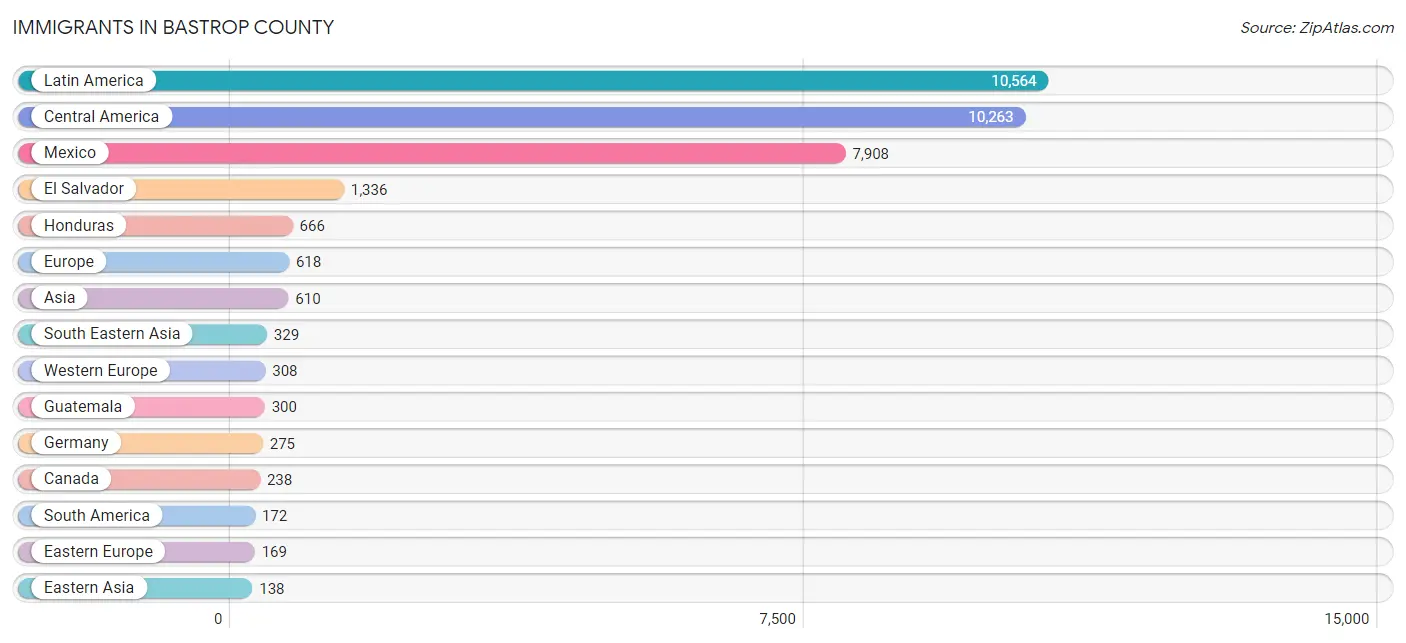The image size is (1406, 643).
Task: Click the 7,500 axis tick label
Action: point(778,619)
